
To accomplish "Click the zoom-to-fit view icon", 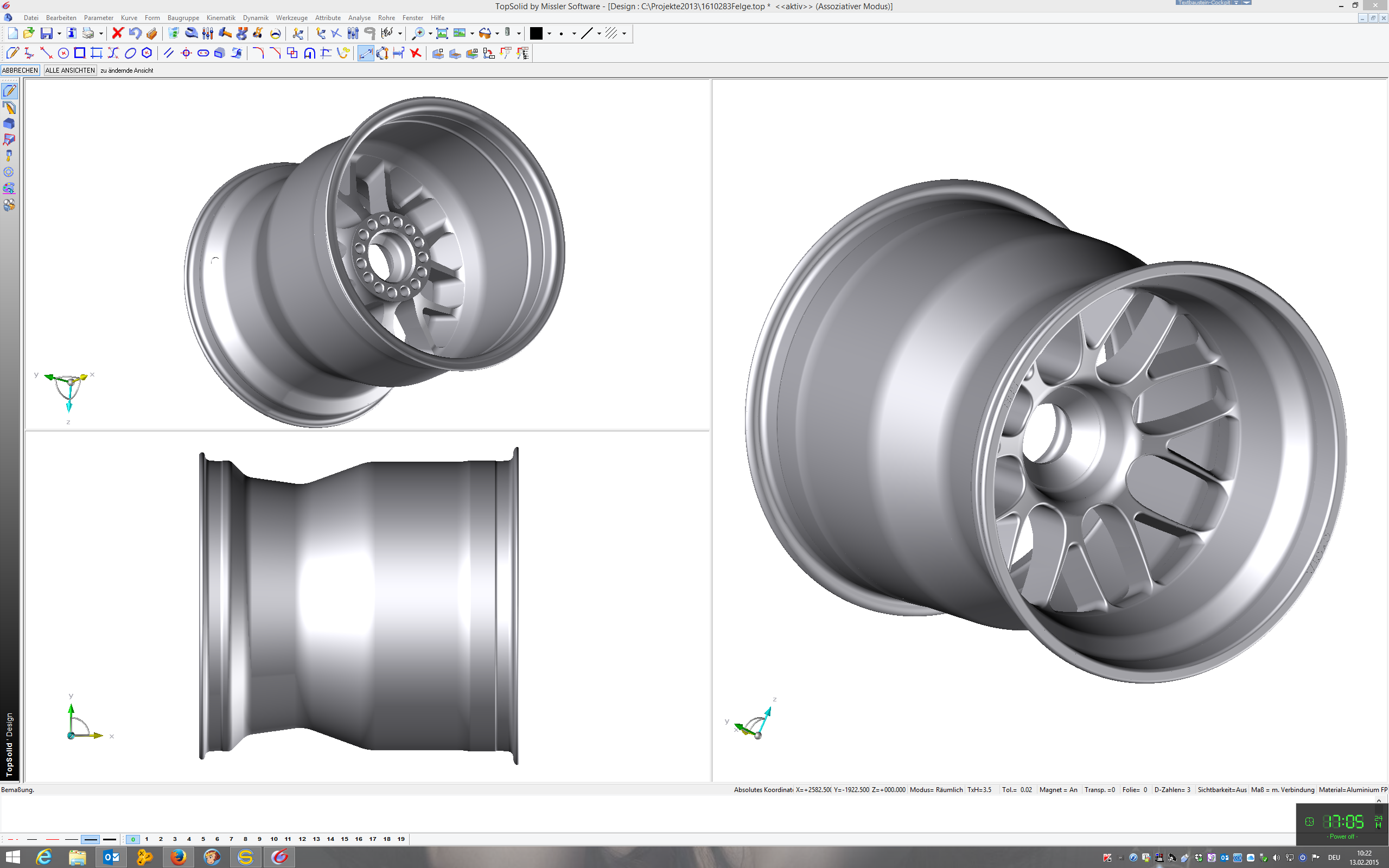I will (x=442, y=33).
